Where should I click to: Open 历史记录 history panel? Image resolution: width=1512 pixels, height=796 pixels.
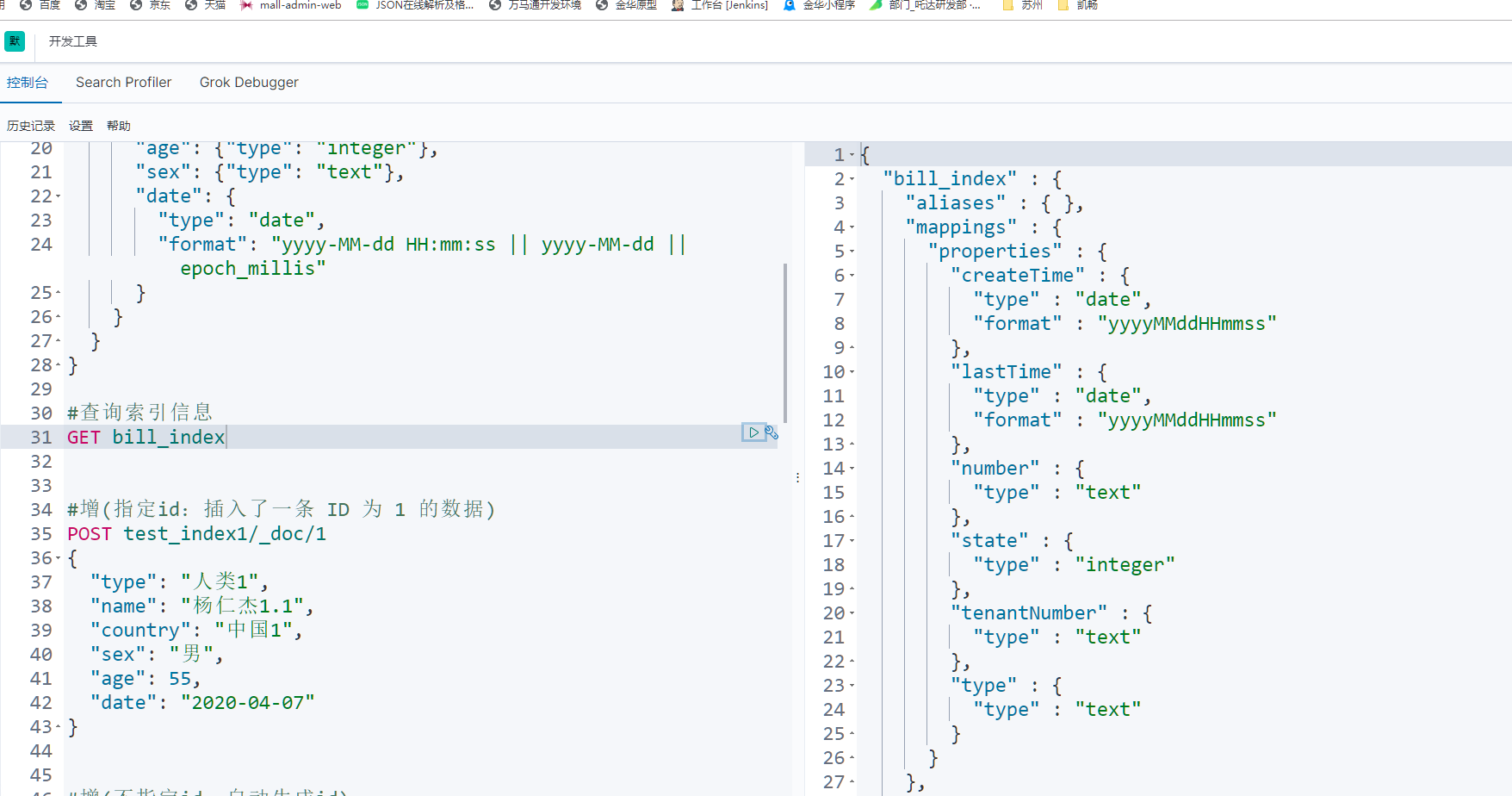pos(31,126)
